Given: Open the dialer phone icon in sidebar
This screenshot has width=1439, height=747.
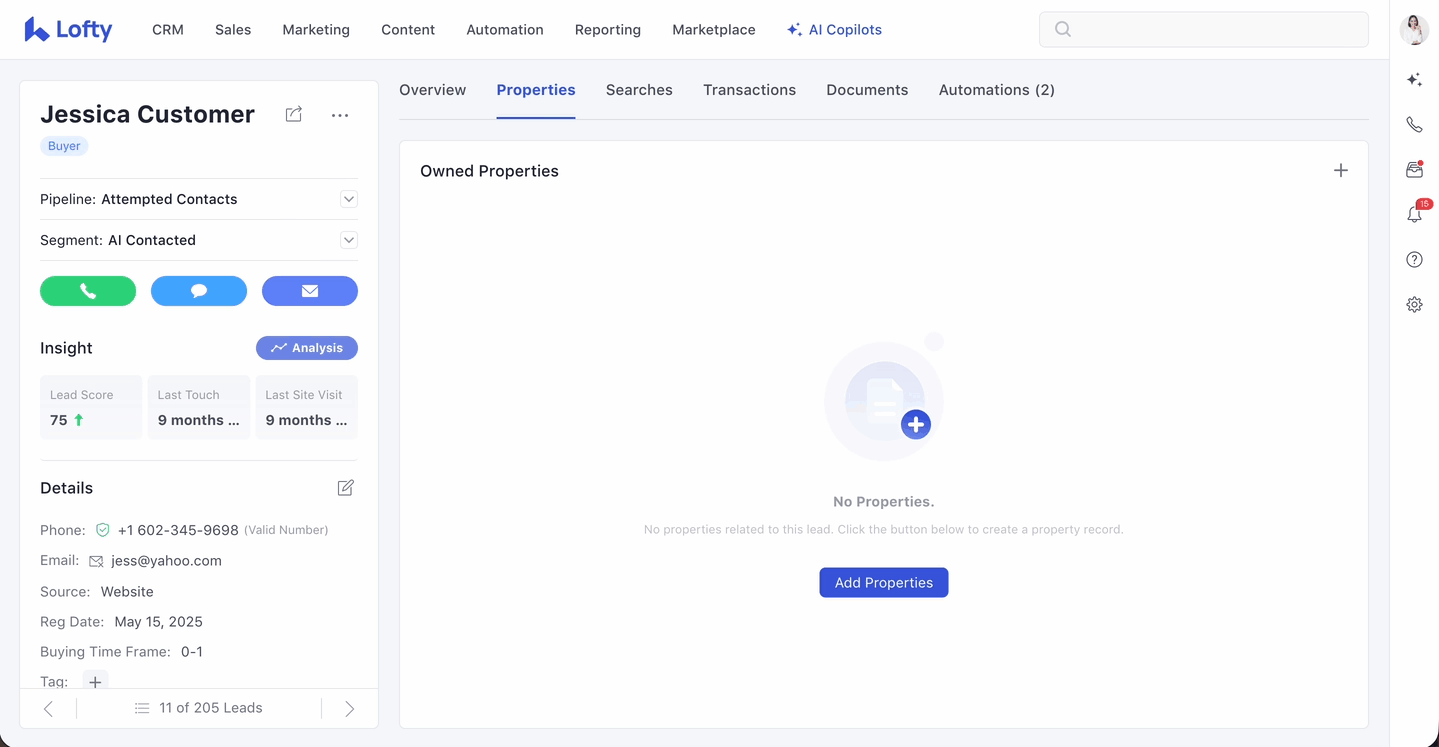Looking at the screenshot, I should (x=1414, y=125).
